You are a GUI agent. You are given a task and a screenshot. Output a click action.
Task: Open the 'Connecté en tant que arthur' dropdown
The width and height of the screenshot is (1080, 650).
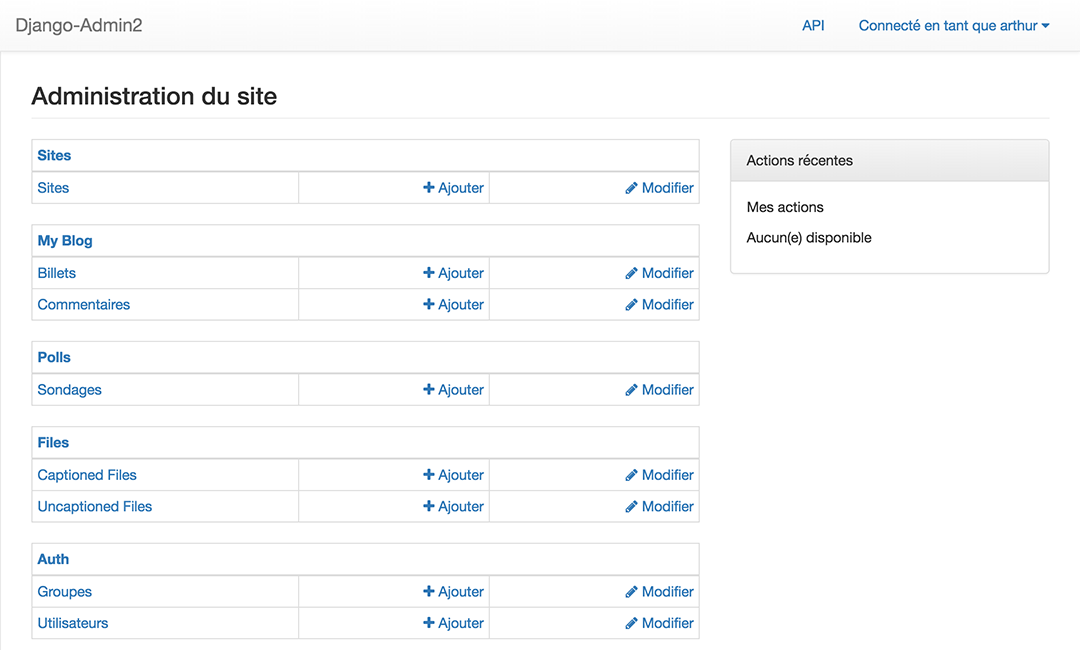pos(953,26)
